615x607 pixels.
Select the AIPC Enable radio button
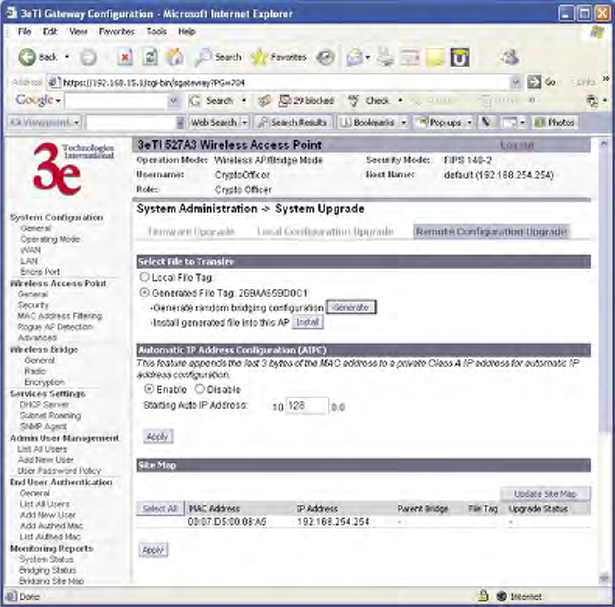pyautogui.click(x=149, y=389)
